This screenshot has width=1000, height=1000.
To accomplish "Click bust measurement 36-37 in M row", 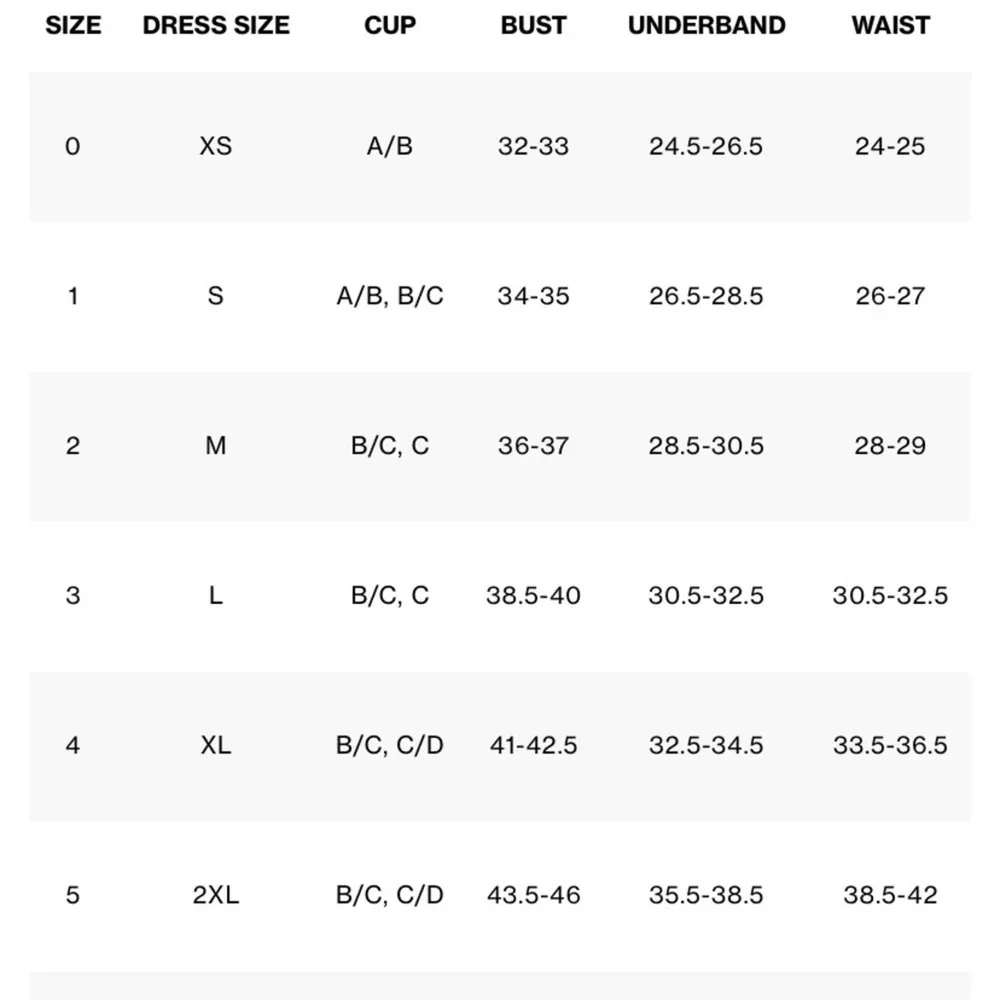I will 533,445.
